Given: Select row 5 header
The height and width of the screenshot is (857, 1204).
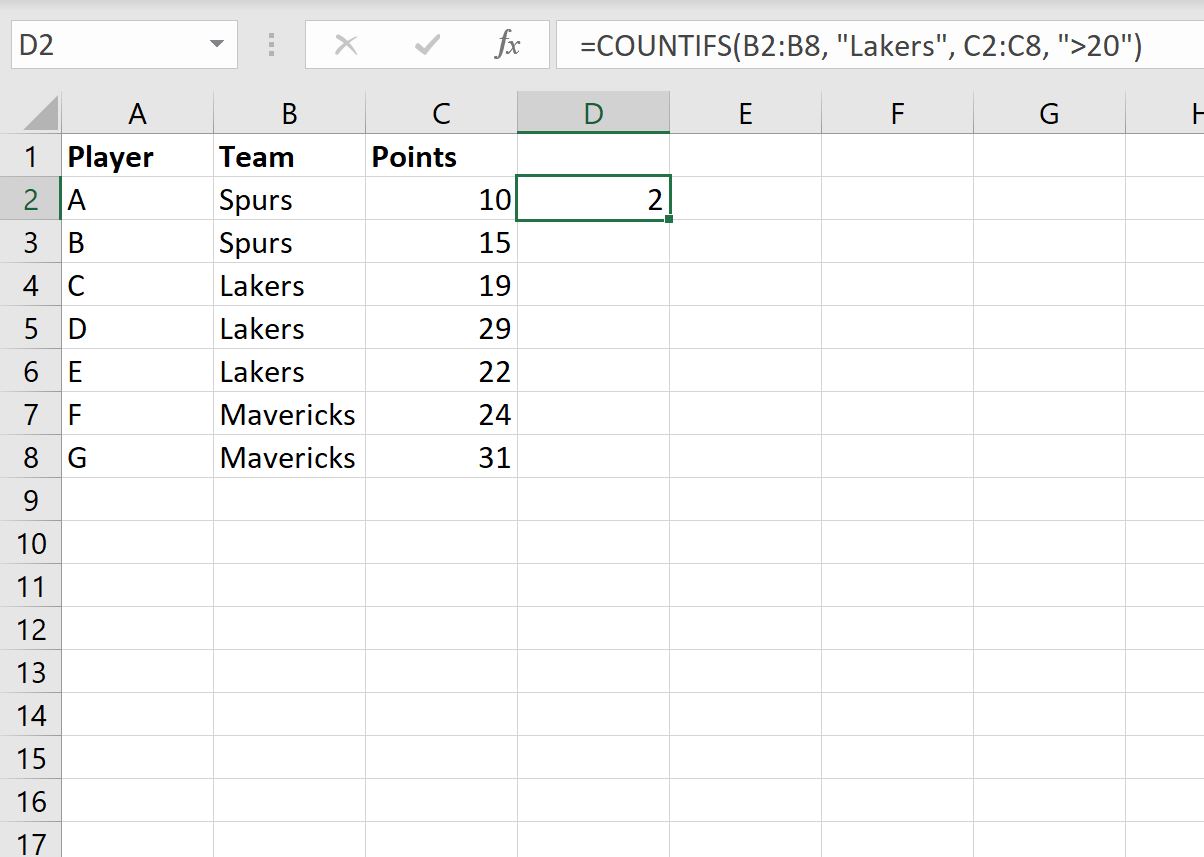Looking at the screenshot, I should 31,328.
